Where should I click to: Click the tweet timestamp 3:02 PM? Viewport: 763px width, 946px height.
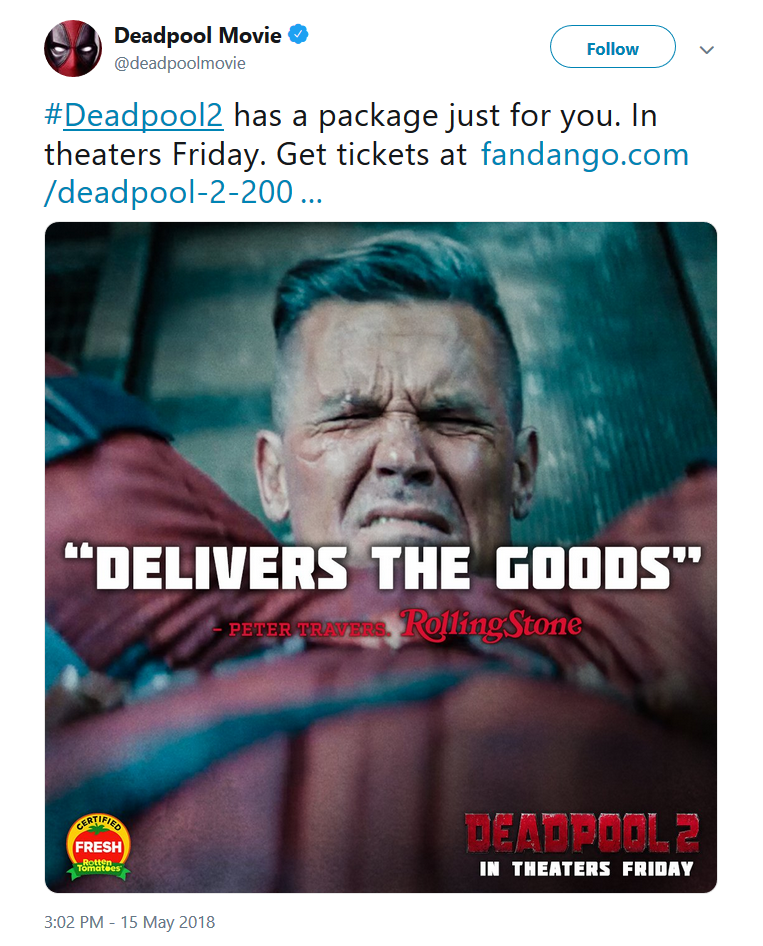tap(74, 922)
